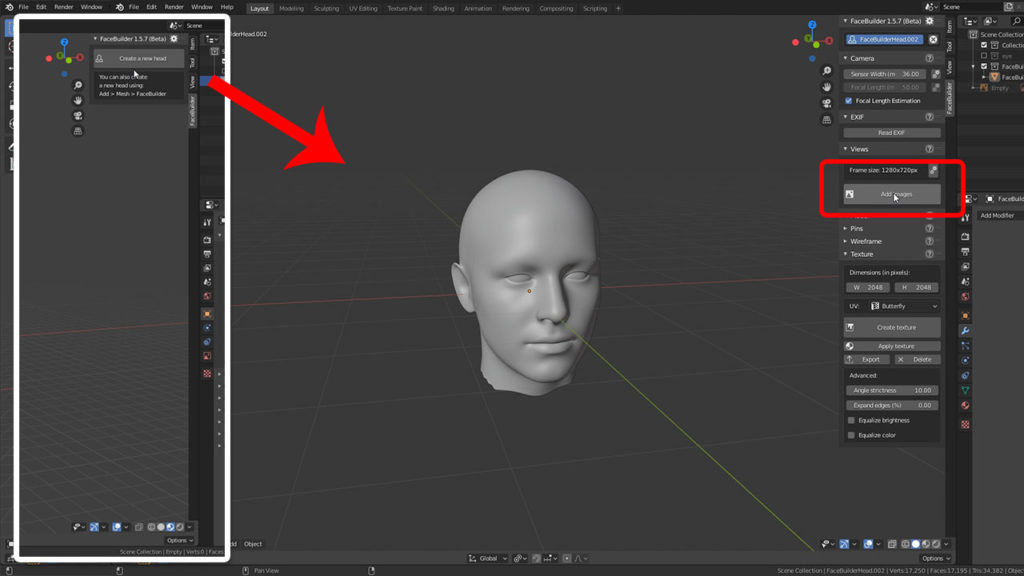Screen dimensions: 1024x576
Task: Switch to the Shading workspace tab
Action: point(443,8)
